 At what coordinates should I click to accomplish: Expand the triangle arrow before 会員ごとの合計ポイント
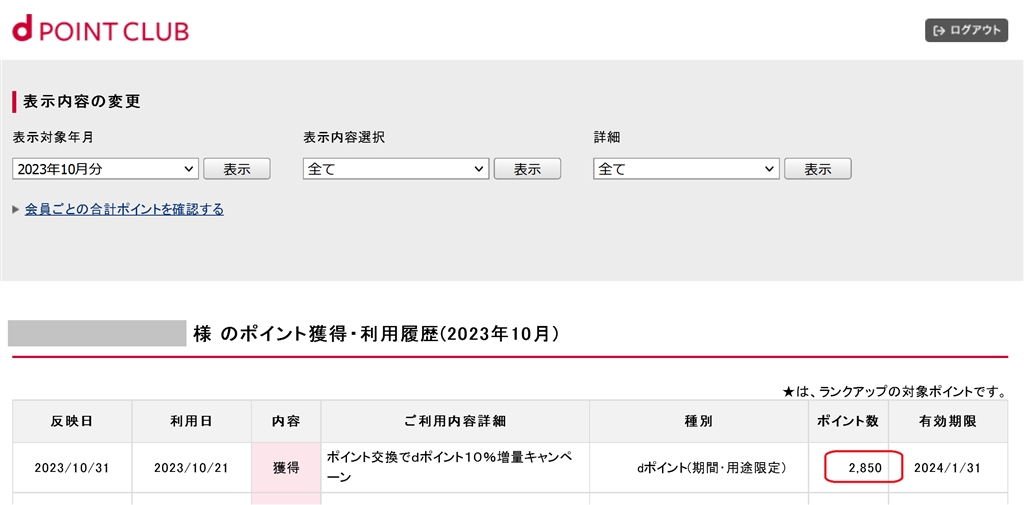pyautogui.click(x=16, y=209)
